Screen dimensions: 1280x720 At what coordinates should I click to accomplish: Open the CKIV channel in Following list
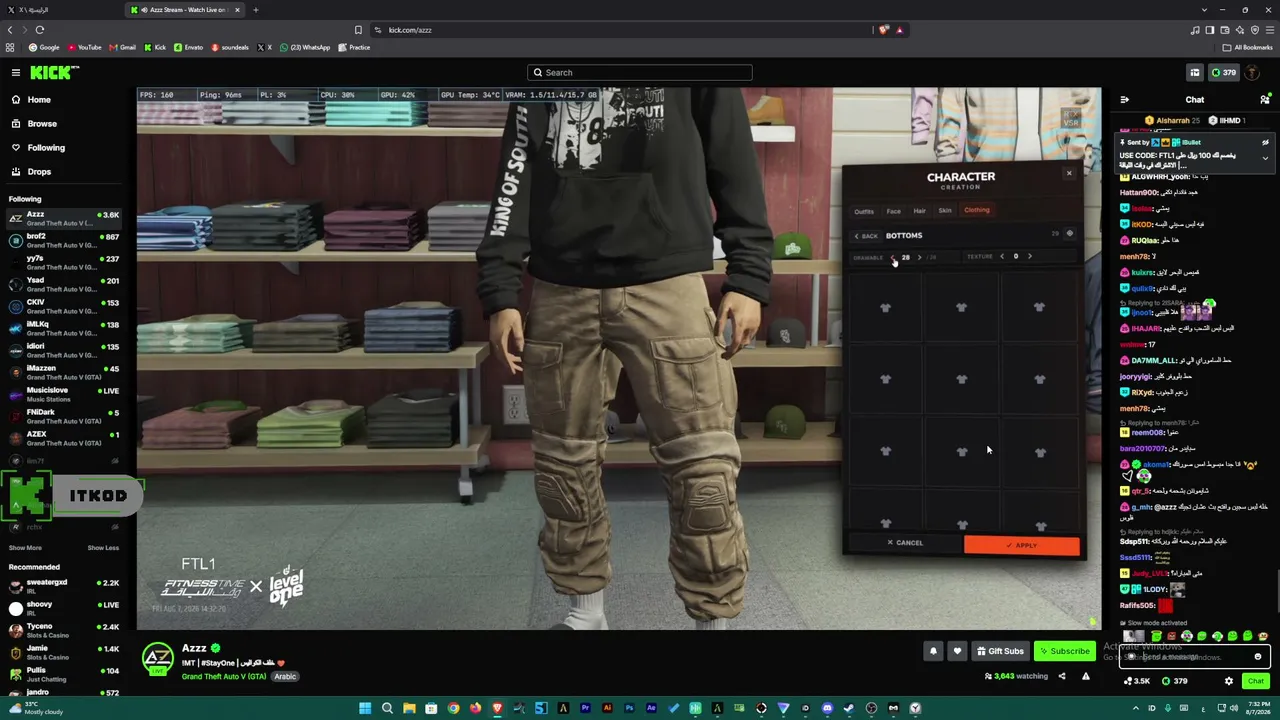(x=64, y=306)
